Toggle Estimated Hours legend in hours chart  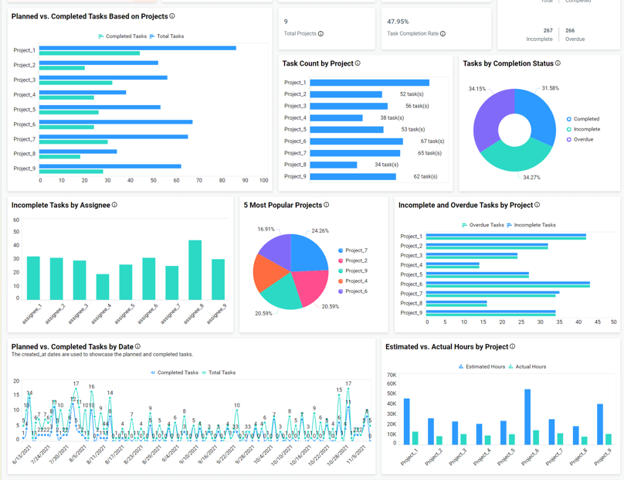tap(482, 367)
